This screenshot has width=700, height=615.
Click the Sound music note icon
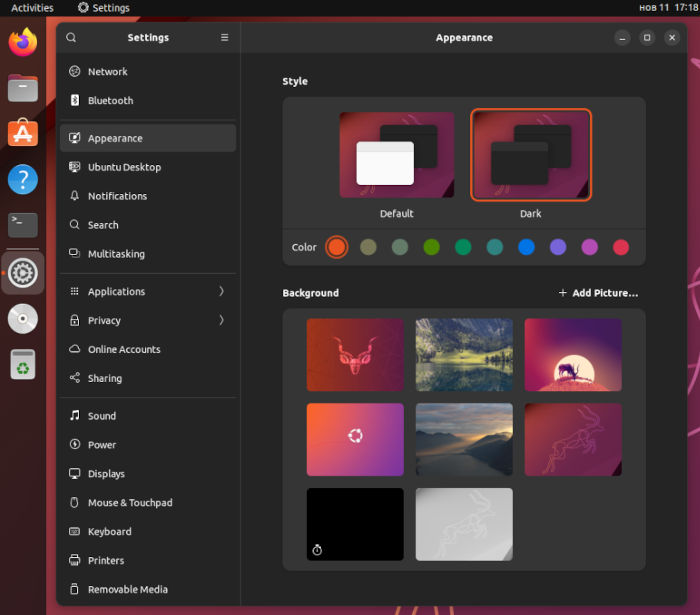pyautogui.click(x=75, y=416)
